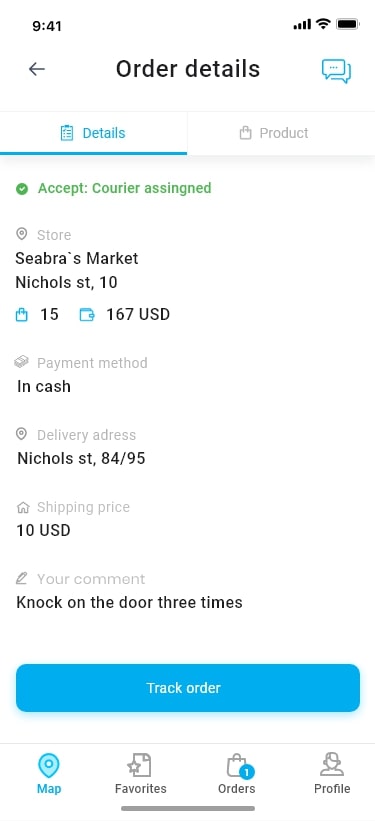The height and width of the screenshot is (821, 375).
Task: Open Favorites in the bottom navigation
Action: [140, 774]
